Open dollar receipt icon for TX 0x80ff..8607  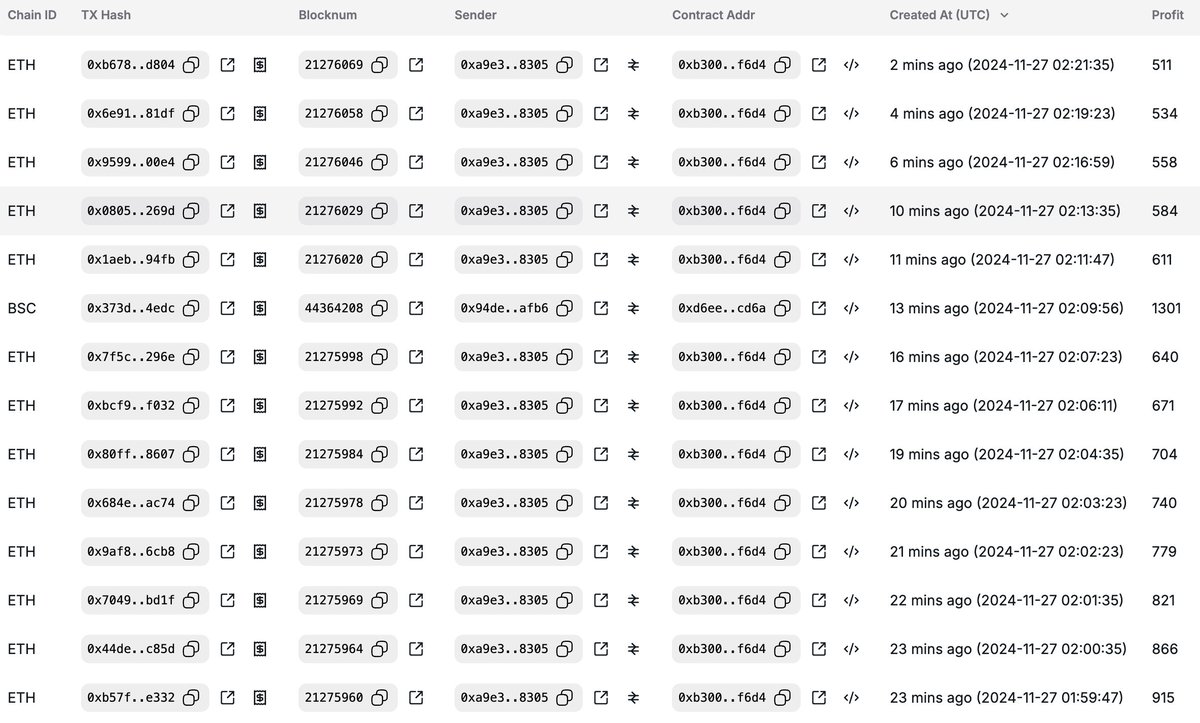tap(260, 454)
